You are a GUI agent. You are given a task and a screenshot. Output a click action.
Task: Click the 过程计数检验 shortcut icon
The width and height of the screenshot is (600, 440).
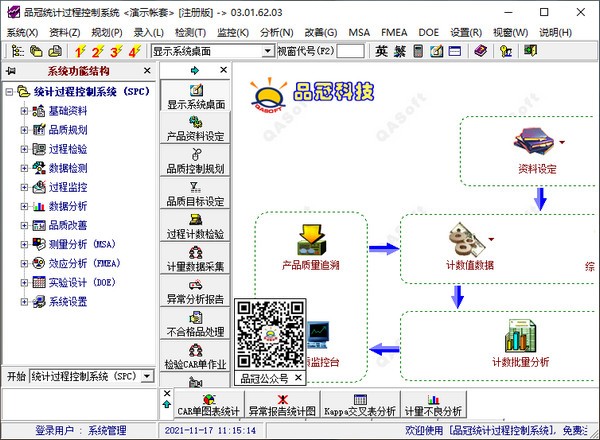coord(196,226)
